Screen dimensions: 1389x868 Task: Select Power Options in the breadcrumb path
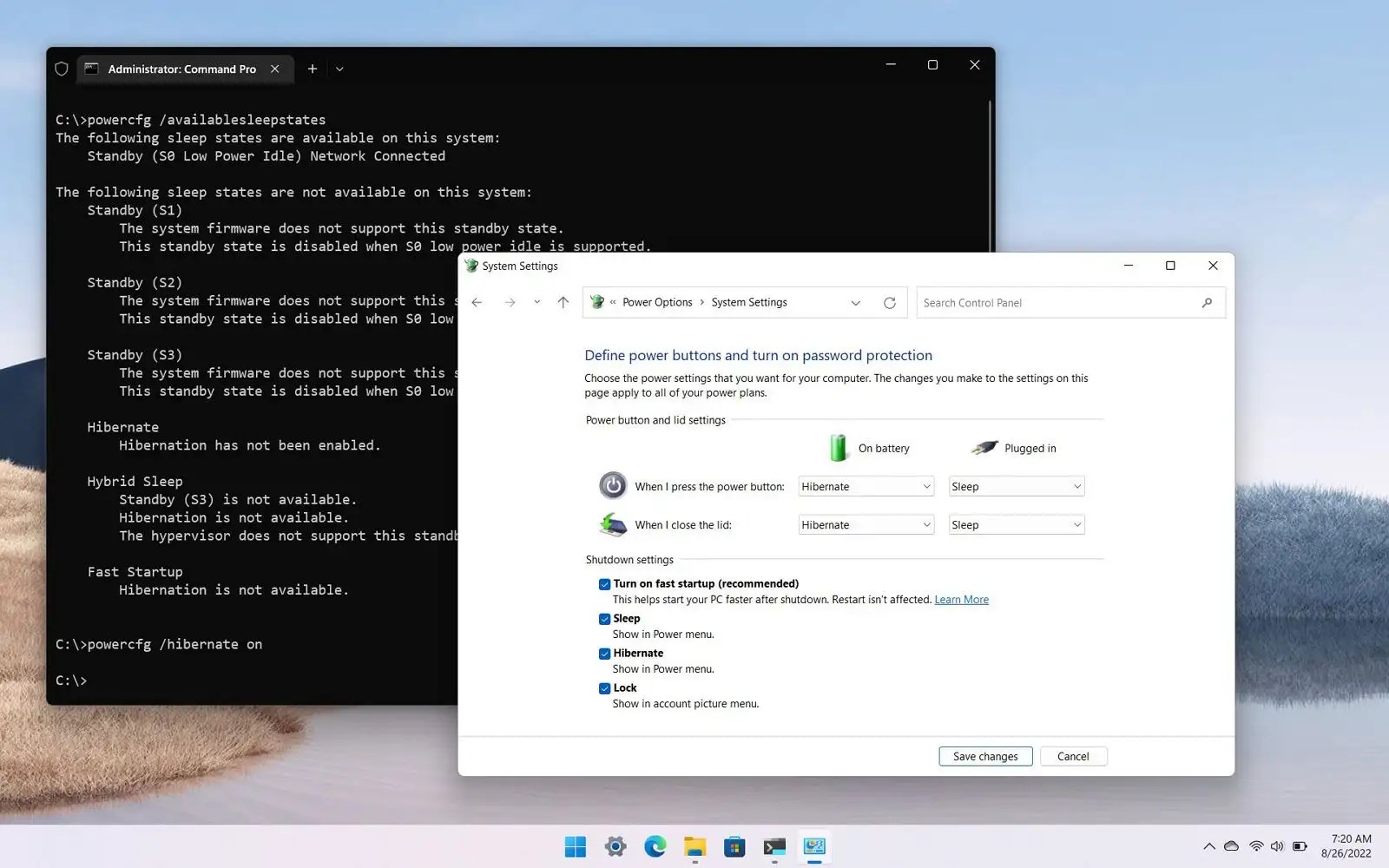tap(657, 302)
